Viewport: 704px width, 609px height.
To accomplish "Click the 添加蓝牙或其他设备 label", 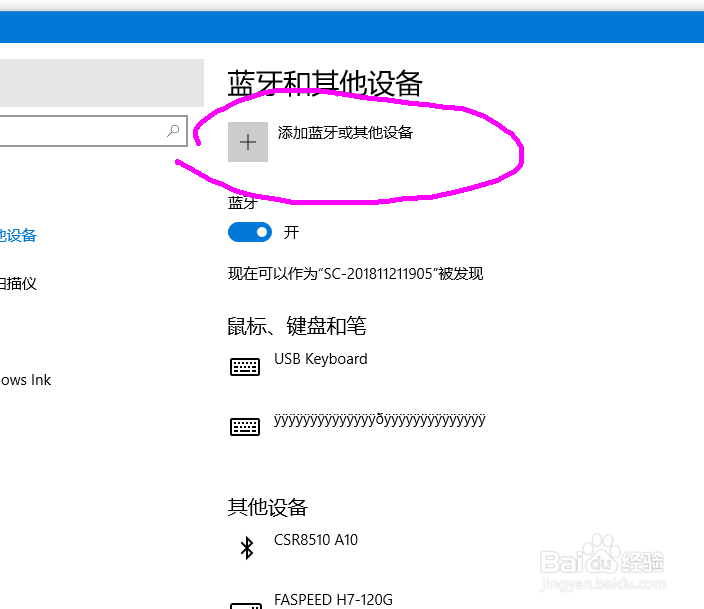I will [345, 132].
